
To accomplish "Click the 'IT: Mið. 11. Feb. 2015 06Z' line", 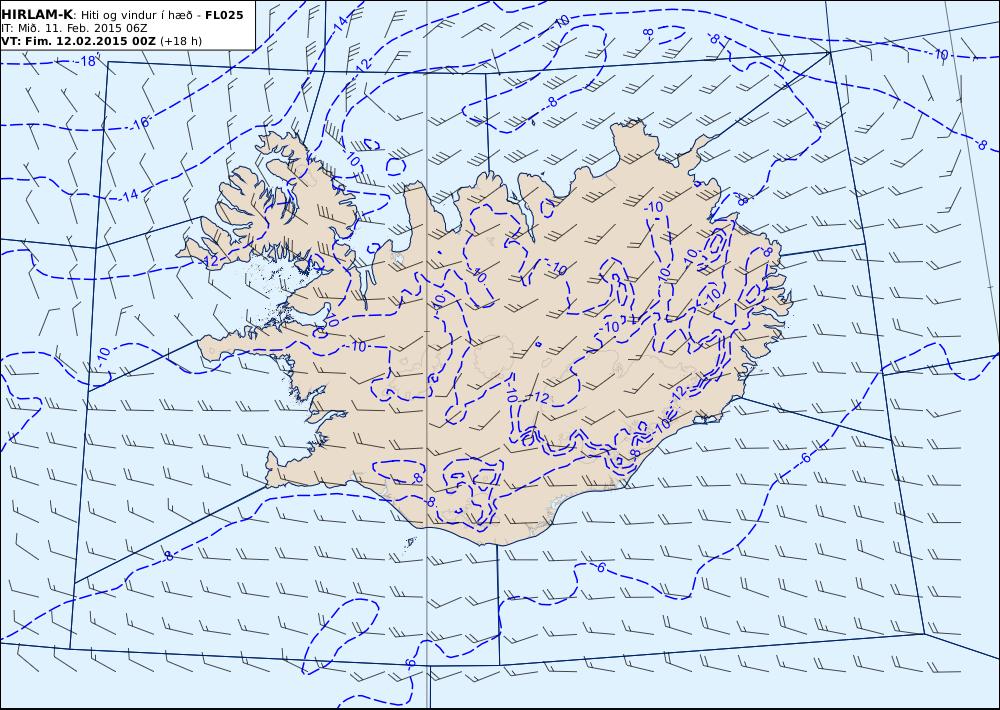I will 75,28.
